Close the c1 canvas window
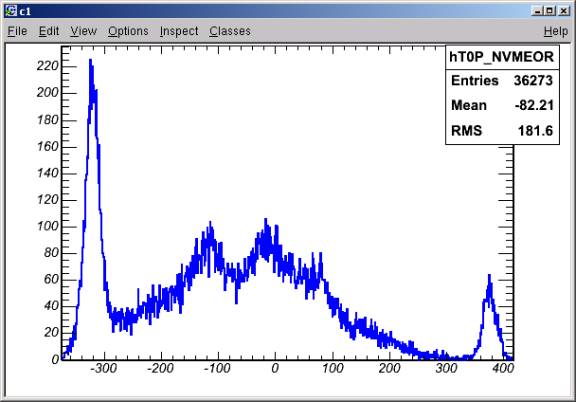The height and width of the screenshot is (402, 576). click(564, 11)
